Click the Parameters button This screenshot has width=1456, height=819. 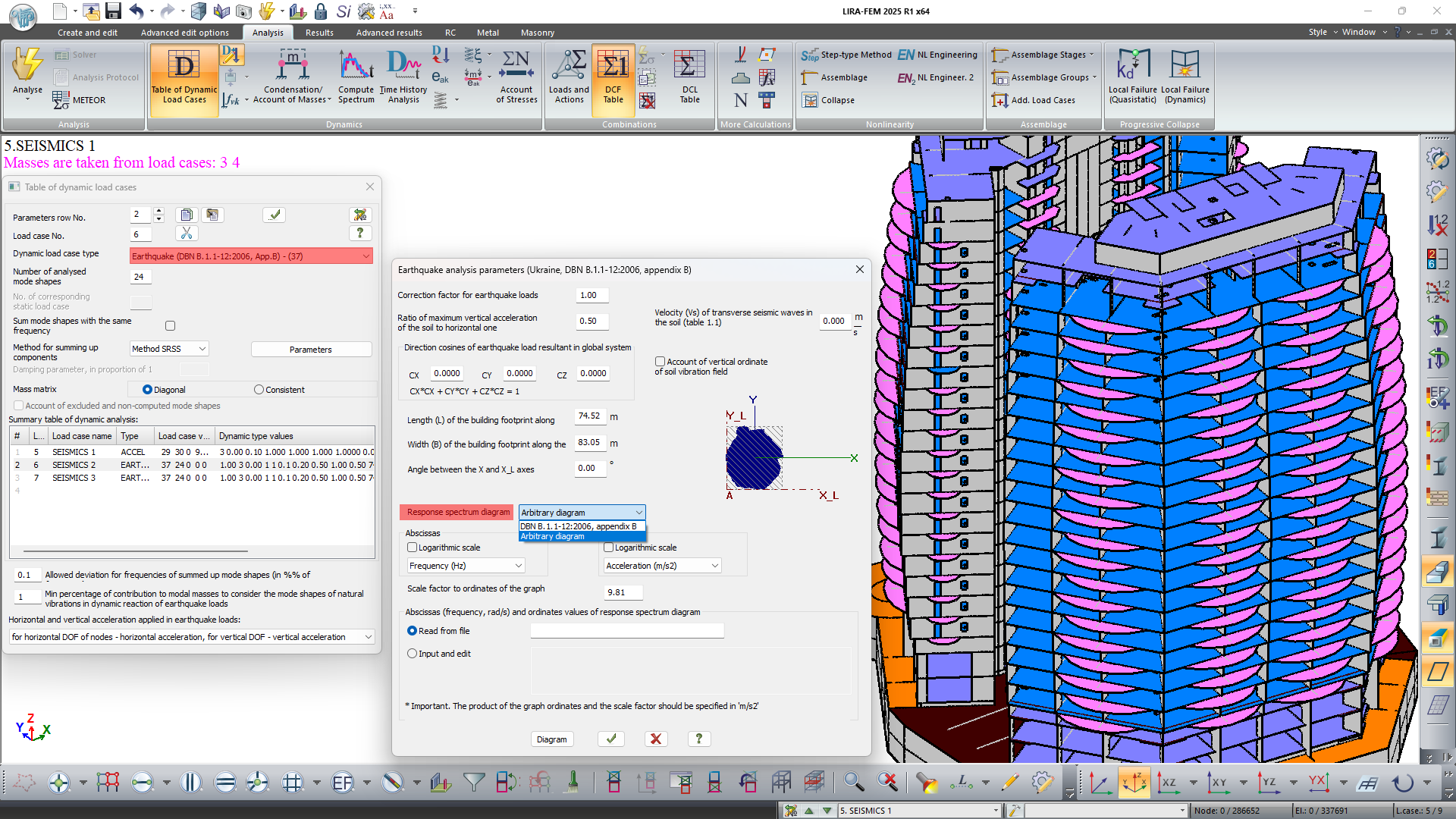[x=311, y=350]
